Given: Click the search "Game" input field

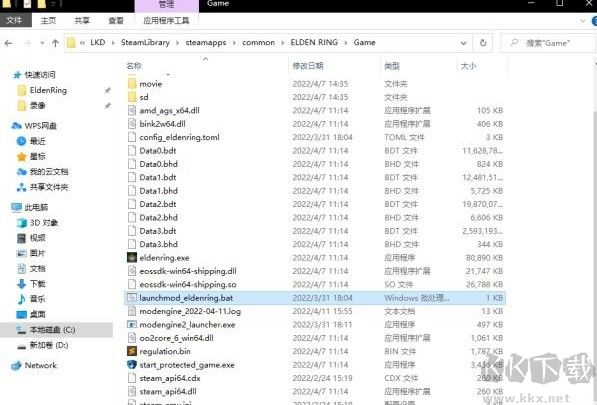Looking at the screenshot, I should (x=548, y=43).
